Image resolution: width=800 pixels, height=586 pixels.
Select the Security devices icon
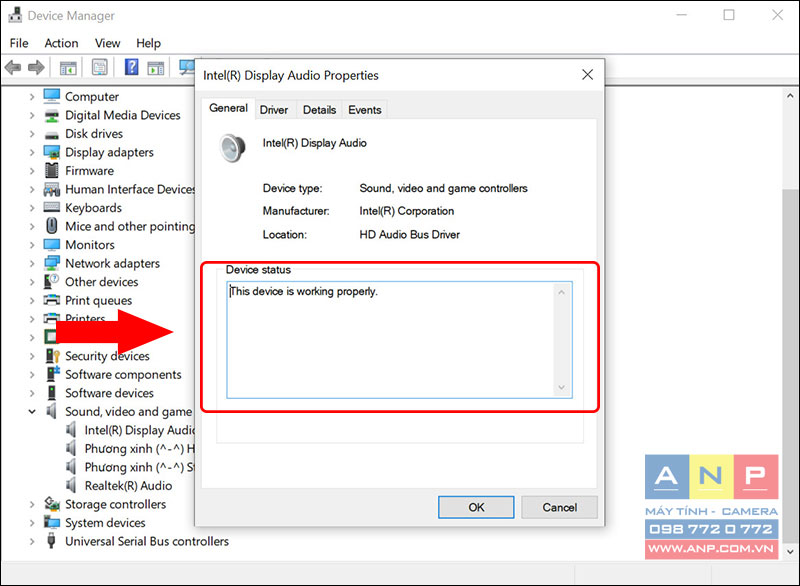click(53, 355)
